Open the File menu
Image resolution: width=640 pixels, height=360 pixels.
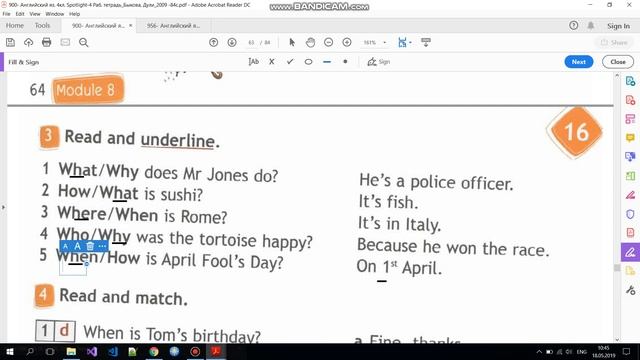click(7, 14)
